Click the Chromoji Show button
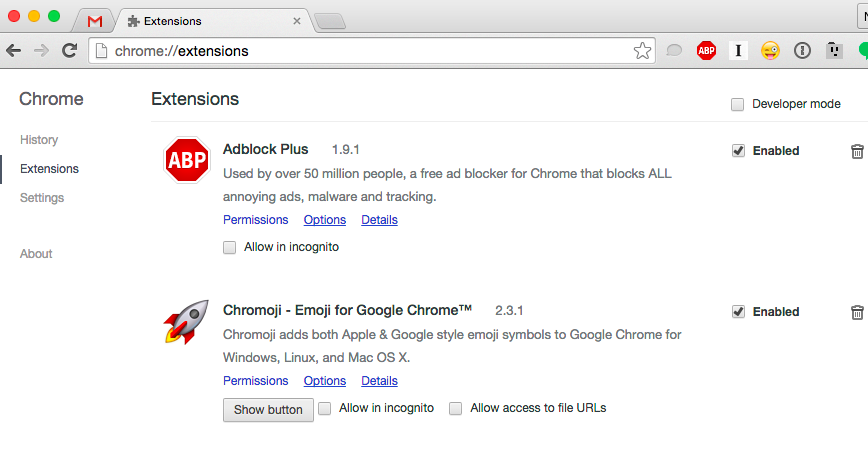Viewport: 868px width, 456px height. tap(268, 409)
